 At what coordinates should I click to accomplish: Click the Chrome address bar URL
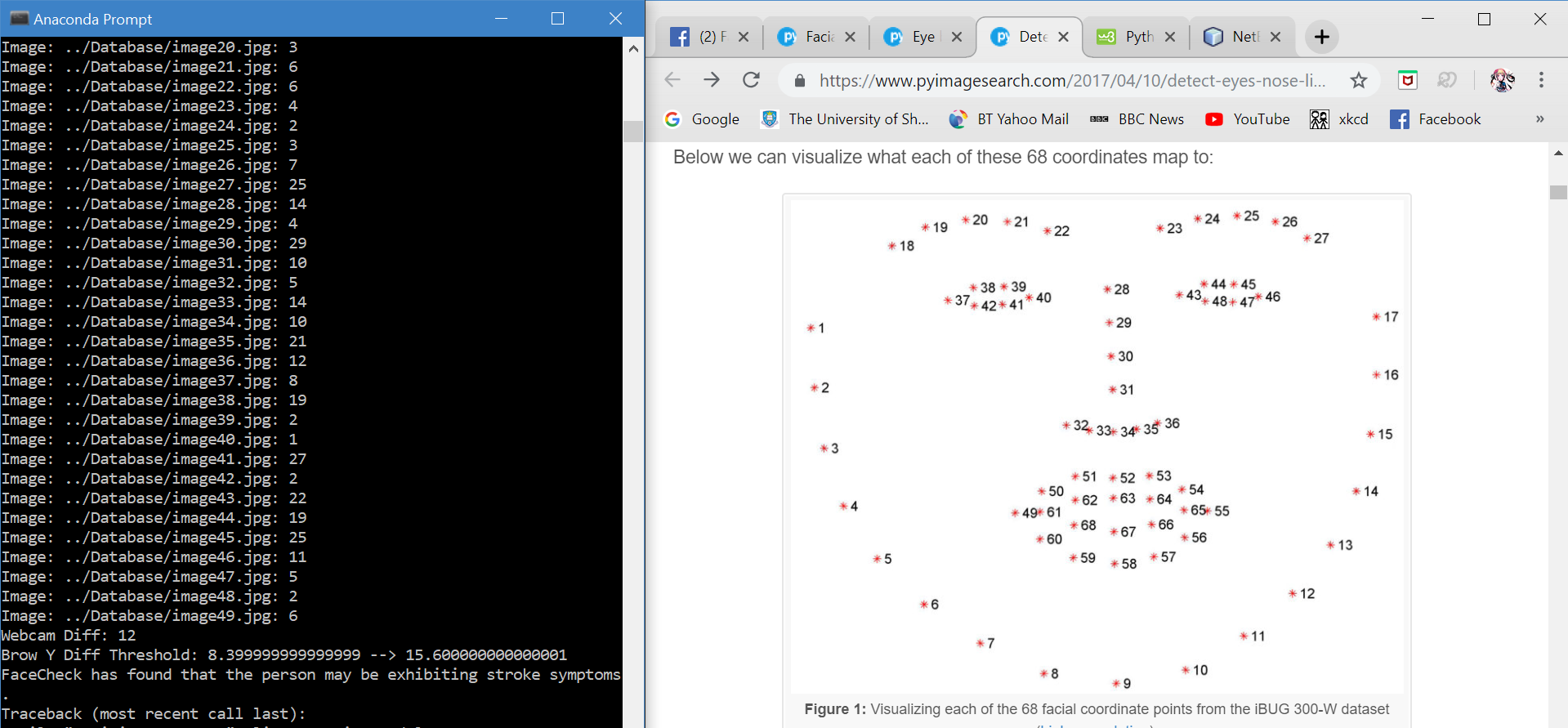click(x=1072, y=80)
